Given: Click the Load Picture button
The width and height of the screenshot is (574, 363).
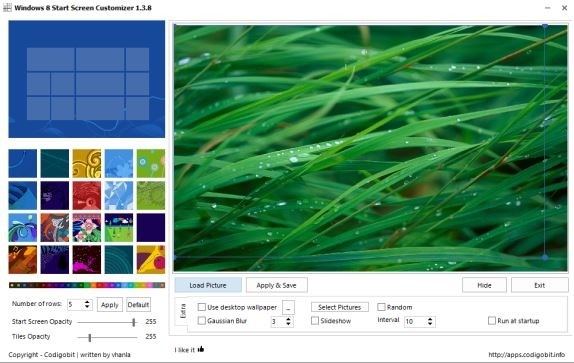Looking at the screenshot, I should click(208, 285).
